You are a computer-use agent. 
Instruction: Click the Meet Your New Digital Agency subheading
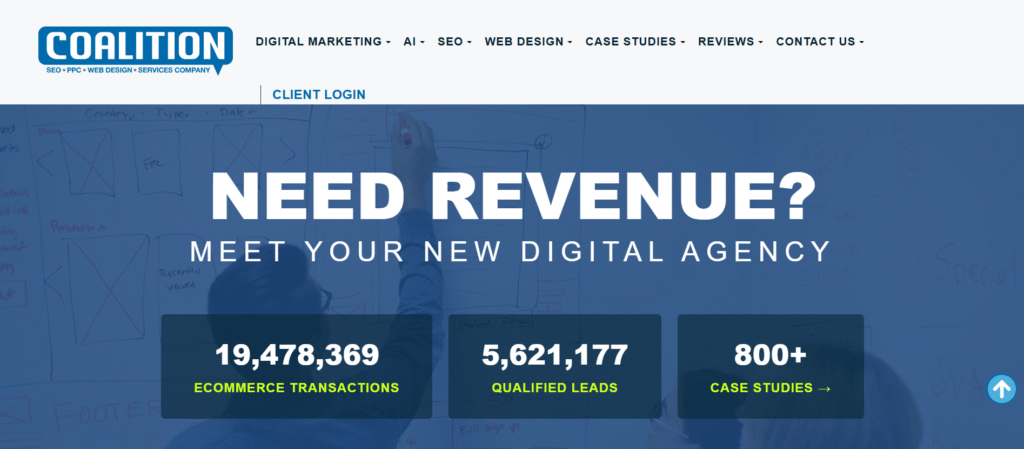coord(511,250)
